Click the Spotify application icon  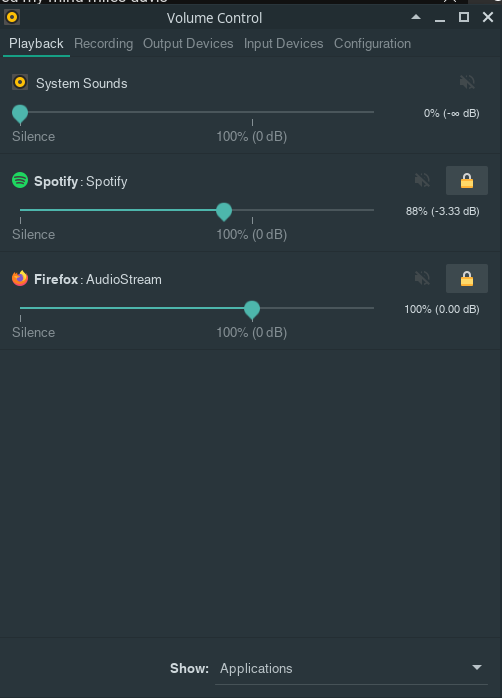point(20,180)
